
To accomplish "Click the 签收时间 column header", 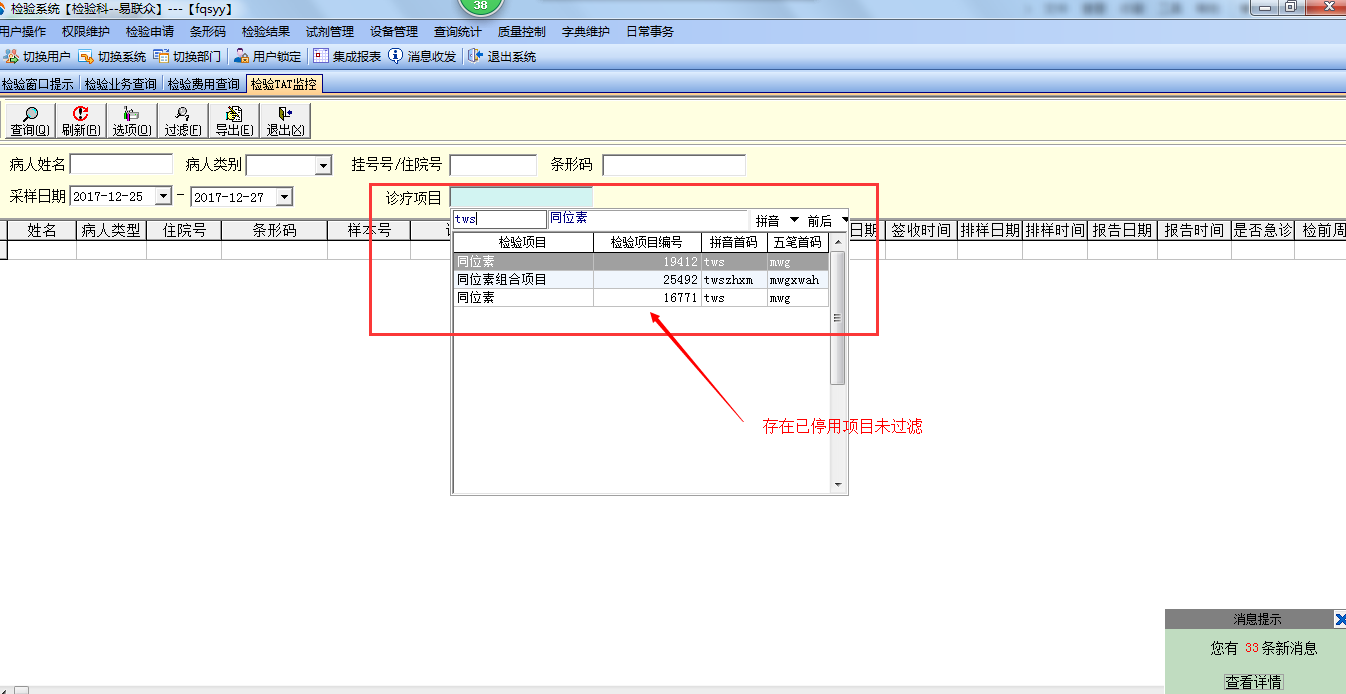I will pyautogui.click(x=920, y=230).
